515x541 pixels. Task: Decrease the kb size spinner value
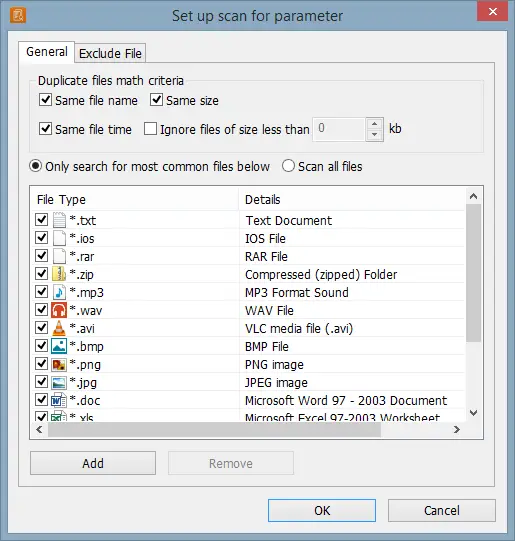tap(375, 135)
